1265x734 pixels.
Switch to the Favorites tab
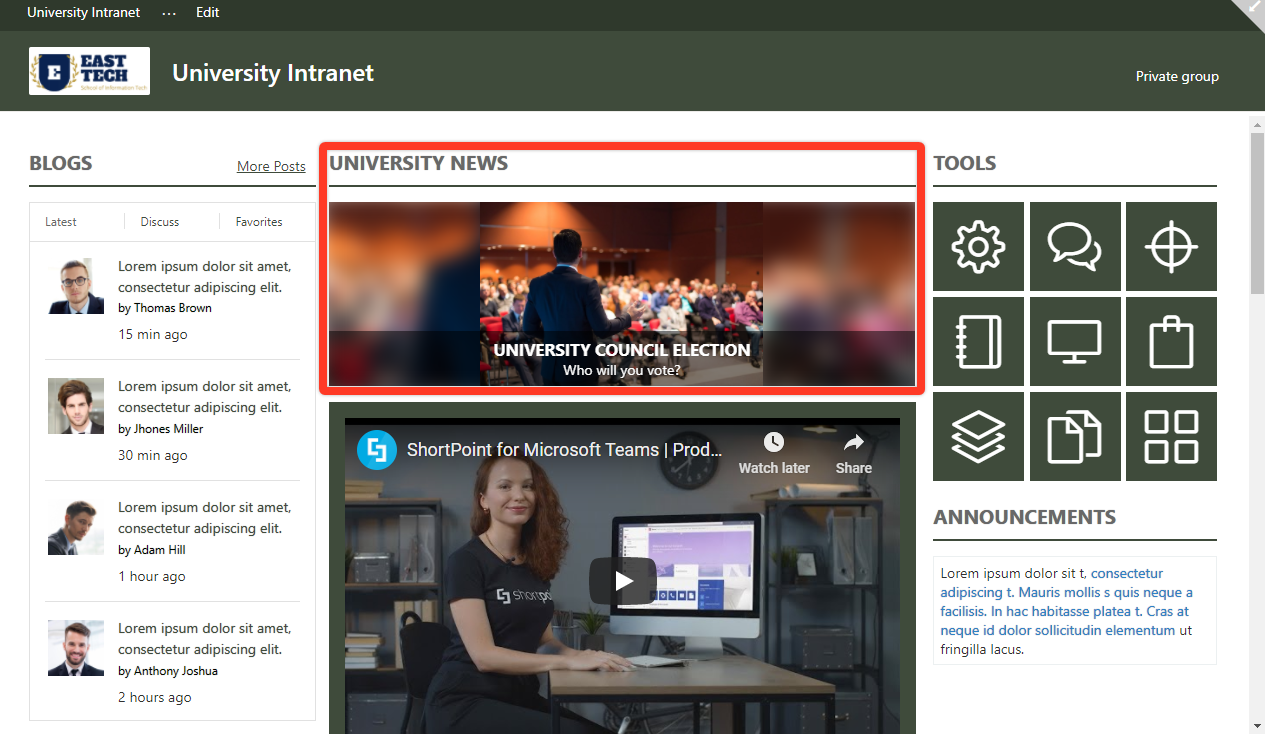coord(258,221)
